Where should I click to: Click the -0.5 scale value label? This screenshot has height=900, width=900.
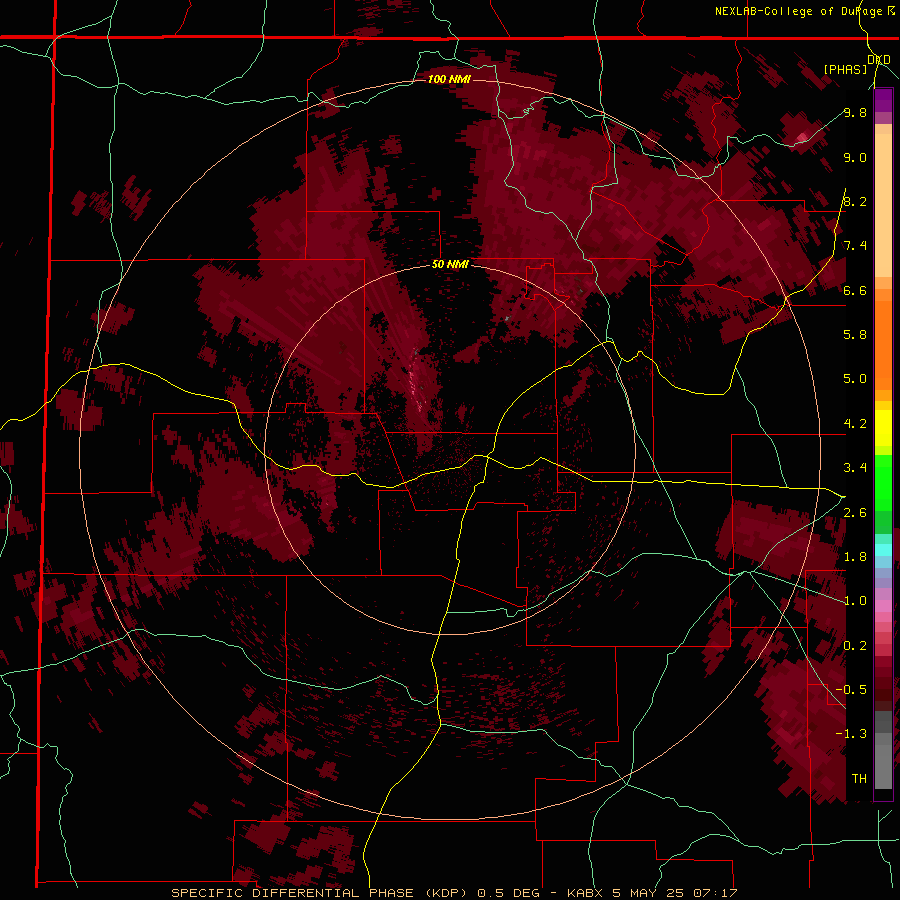click(851, 690)
